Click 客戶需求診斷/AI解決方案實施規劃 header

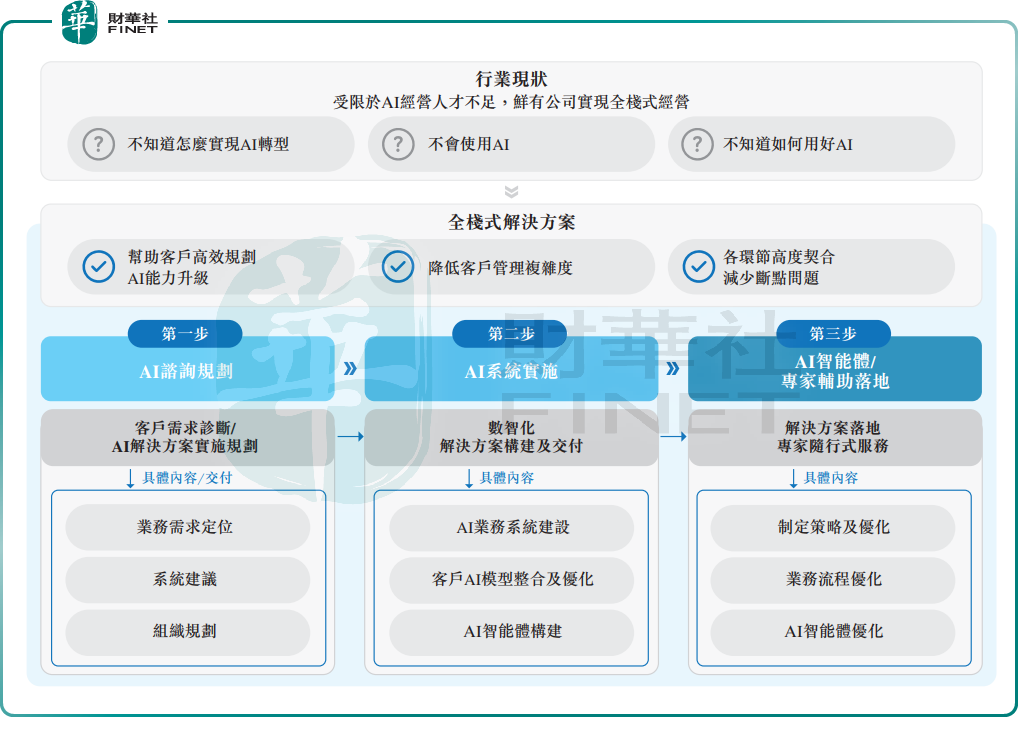pos(188,437)
